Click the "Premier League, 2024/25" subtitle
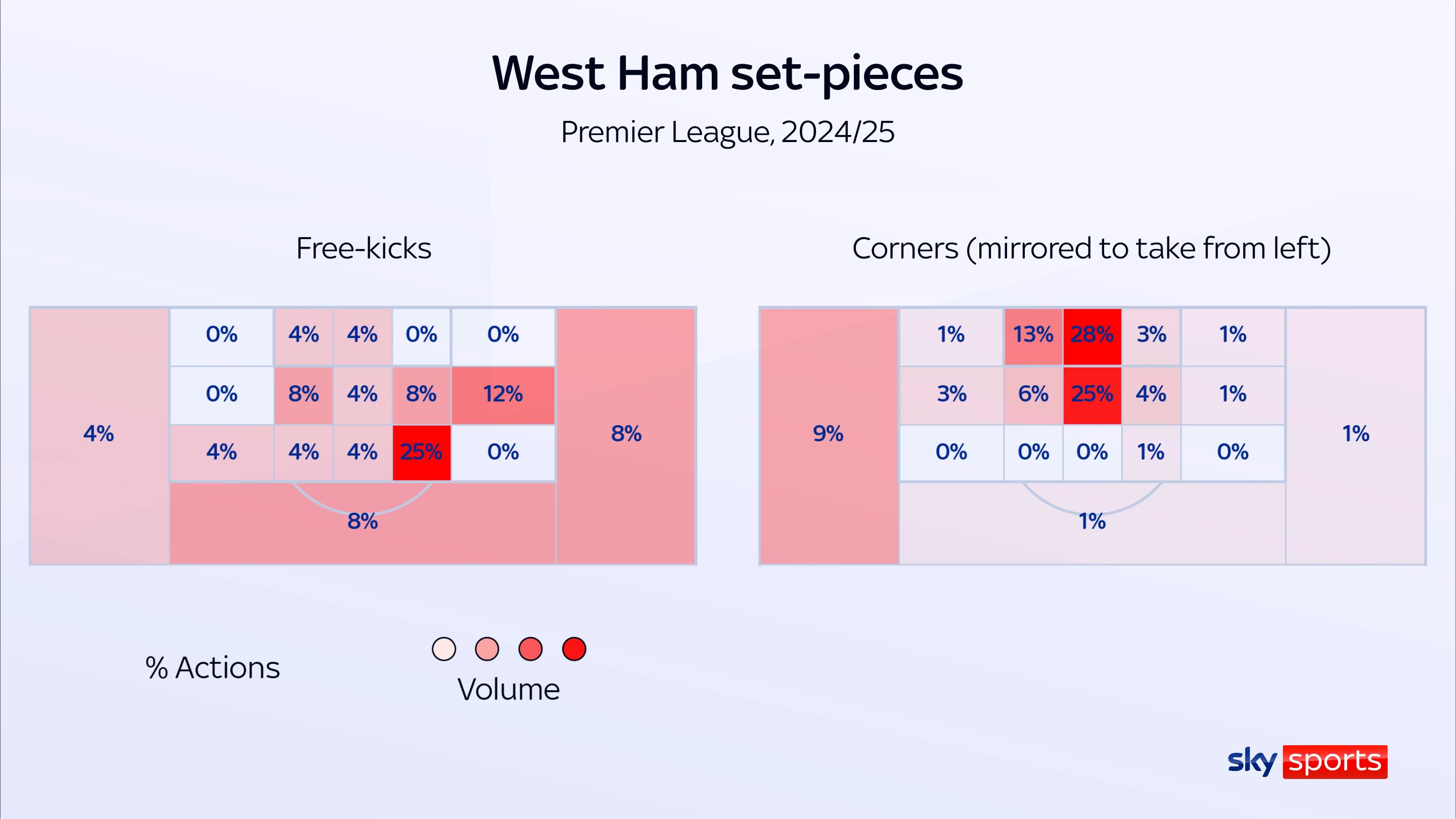This screenshot has height=819, width=1456. pyautogui.click(x=727, y=132)
